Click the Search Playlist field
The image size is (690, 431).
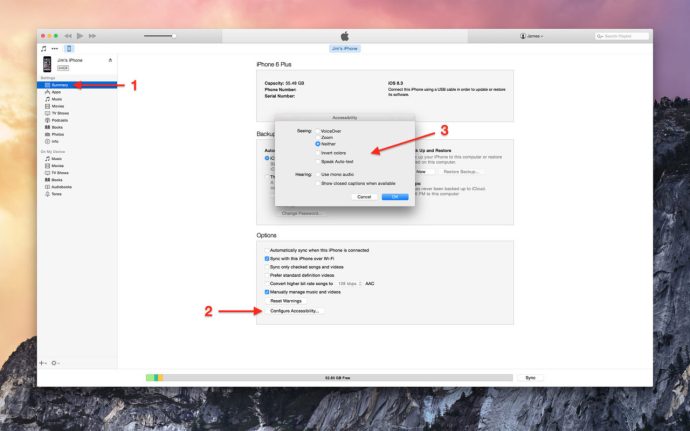[x=622, y=36]
